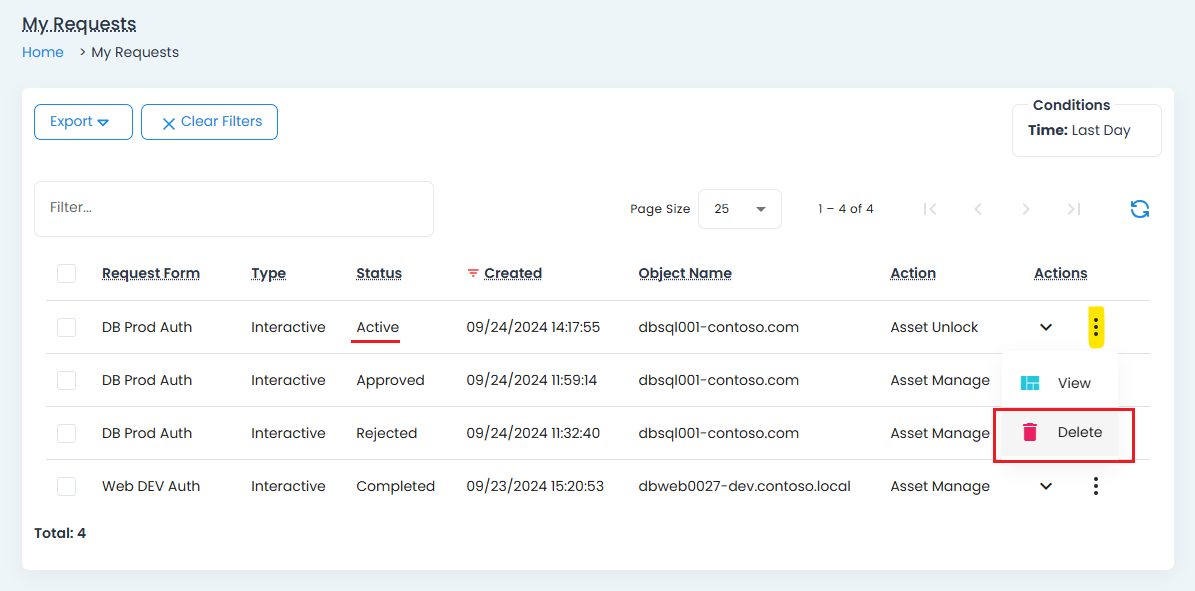Check the box for the Active request row
The height and width of the screenshot is (591, 1195).
click(67, 327)
